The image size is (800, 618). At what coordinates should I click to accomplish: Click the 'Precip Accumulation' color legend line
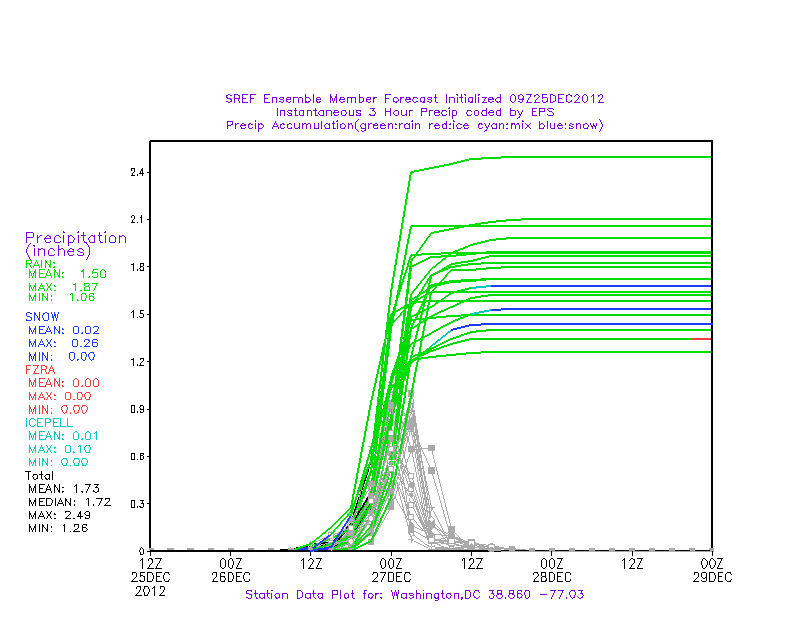414,125
